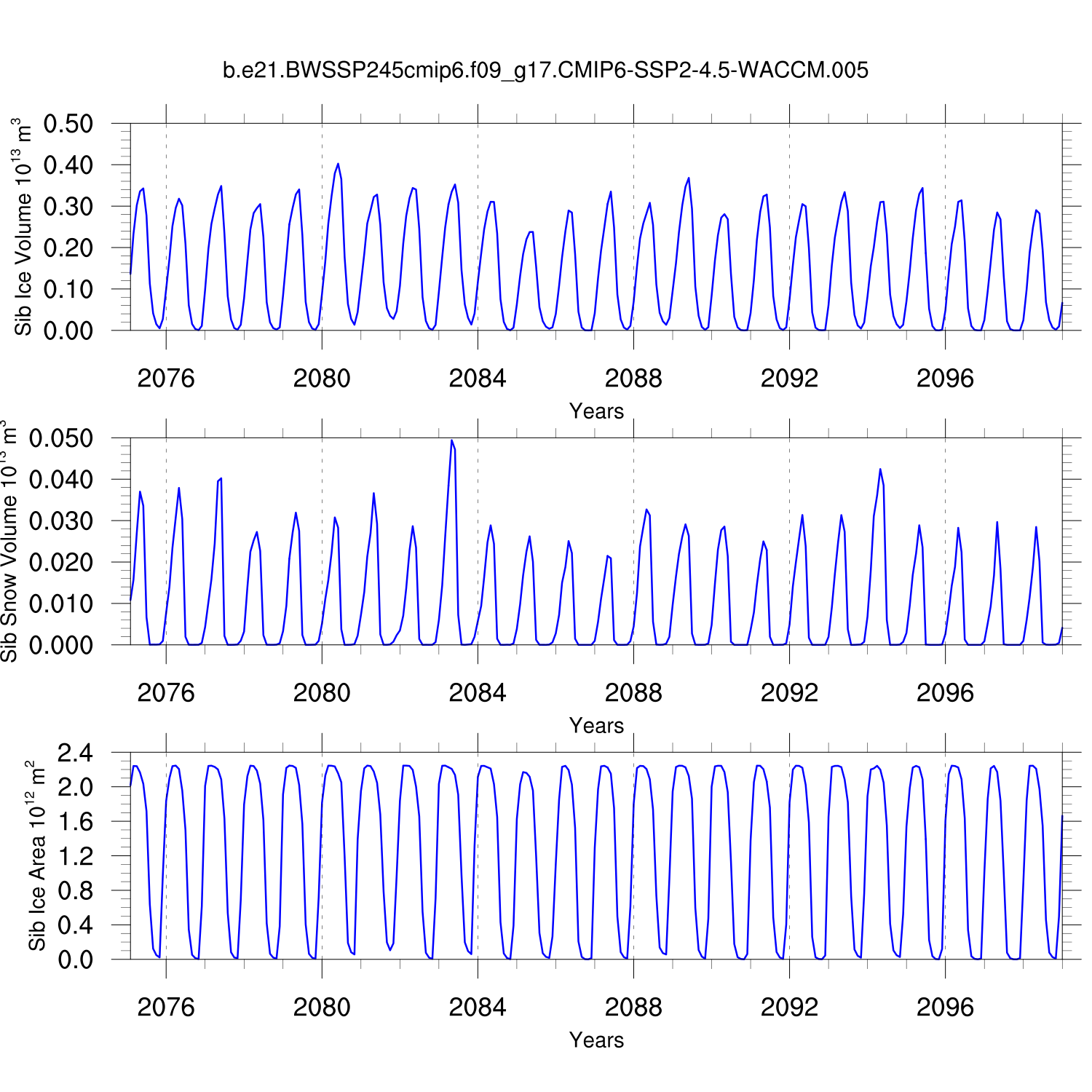Screen dimensions: 1092x1092
Task: Click the 0.50 tick label on the ice volume axis
Action: [68, 124]
